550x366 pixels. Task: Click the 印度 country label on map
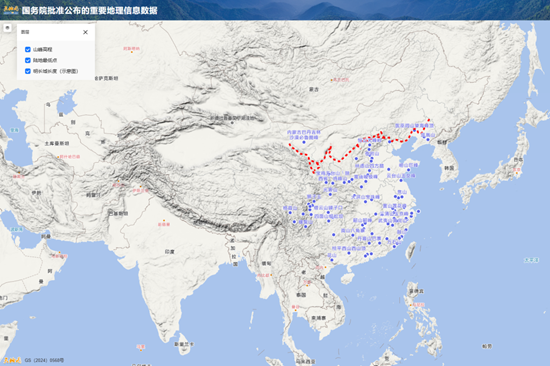pyautogui.click(x=170, y=252)
